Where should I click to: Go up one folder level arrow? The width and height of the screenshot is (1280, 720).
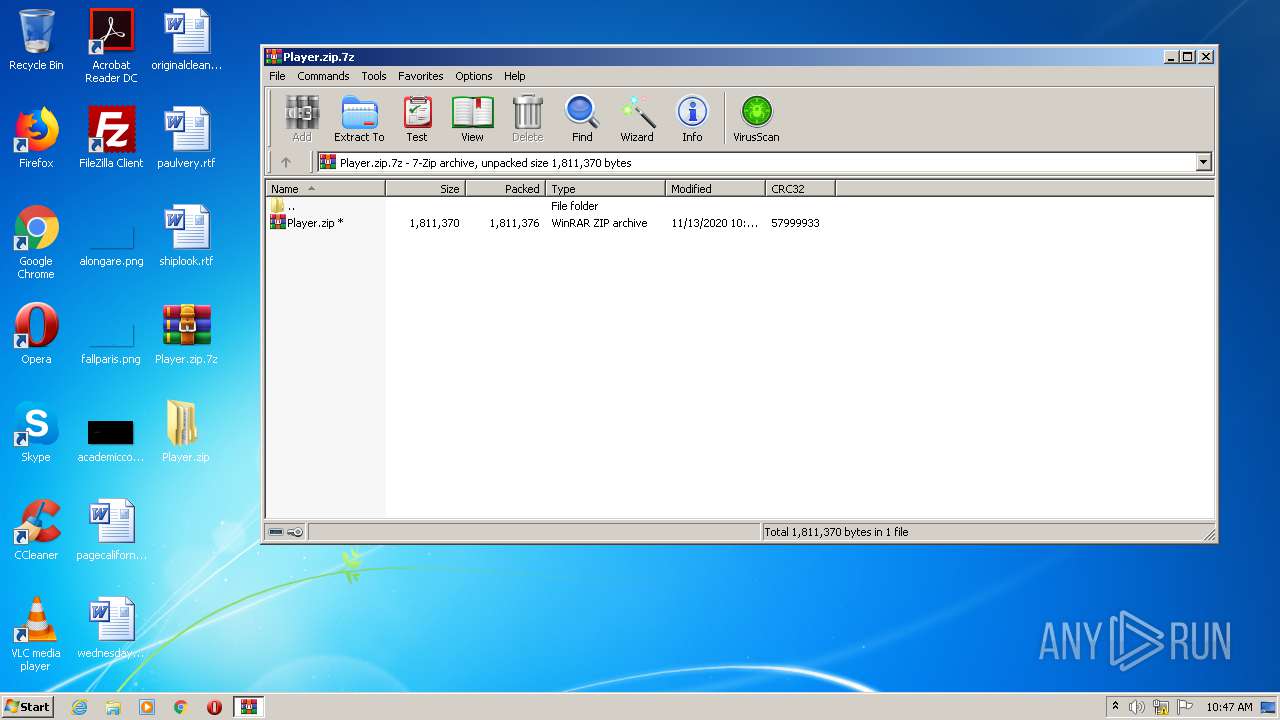[286, 162]
